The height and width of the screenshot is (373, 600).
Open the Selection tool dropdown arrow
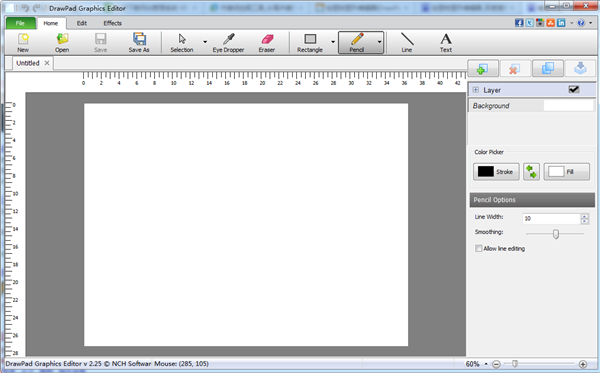point(205,42)
